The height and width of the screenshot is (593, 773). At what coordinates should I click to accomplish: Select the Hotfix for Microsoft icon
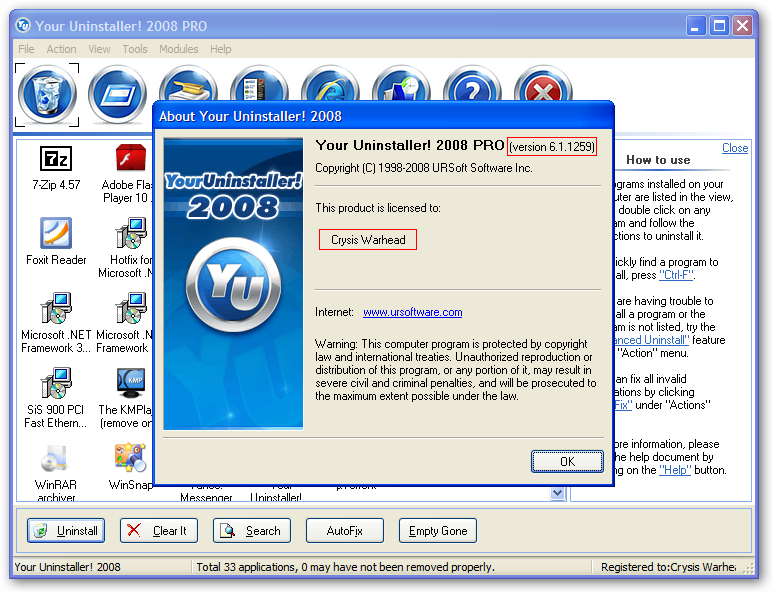pos(131,233)
